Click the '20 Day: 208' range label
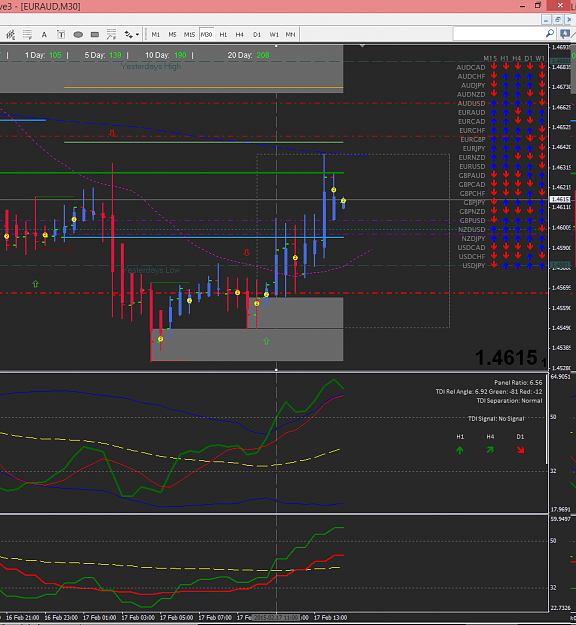The image size is (576, 625). 248,55
